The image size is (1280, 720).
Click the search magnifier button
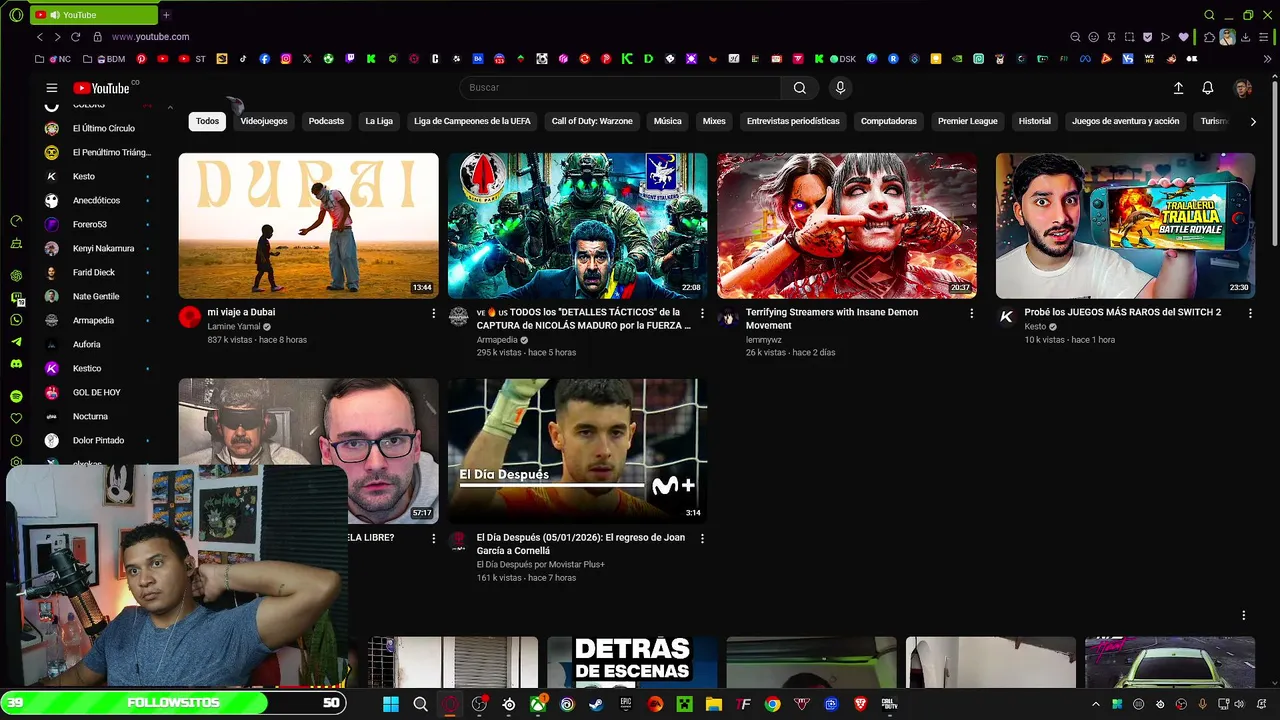(x=799, y=88)
